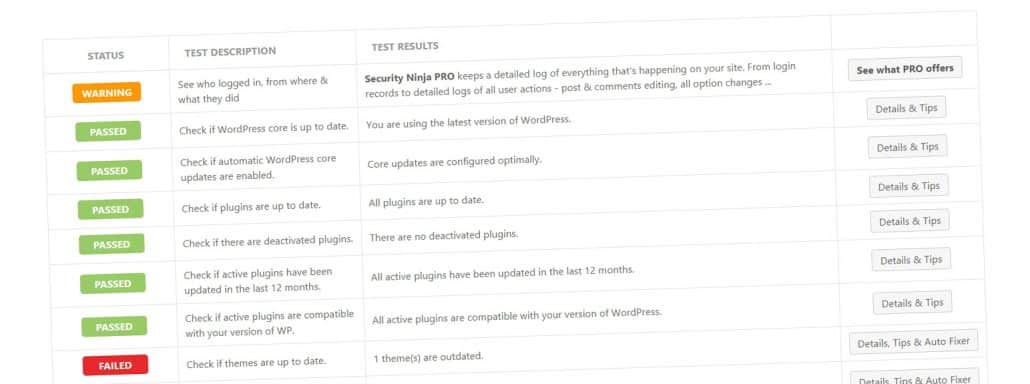Click PASSED badge for WordPress core up to date
The image size is (1030, 384).
point(108,132)
